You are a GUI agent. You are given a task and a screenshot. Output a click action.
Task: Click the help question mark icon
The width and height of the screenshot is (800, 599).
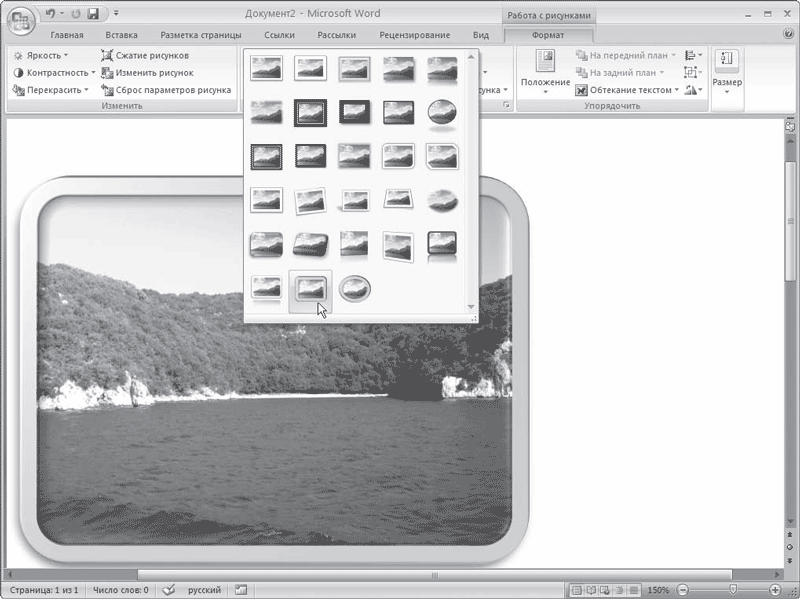pyautogui.click(x=788, y=34)
